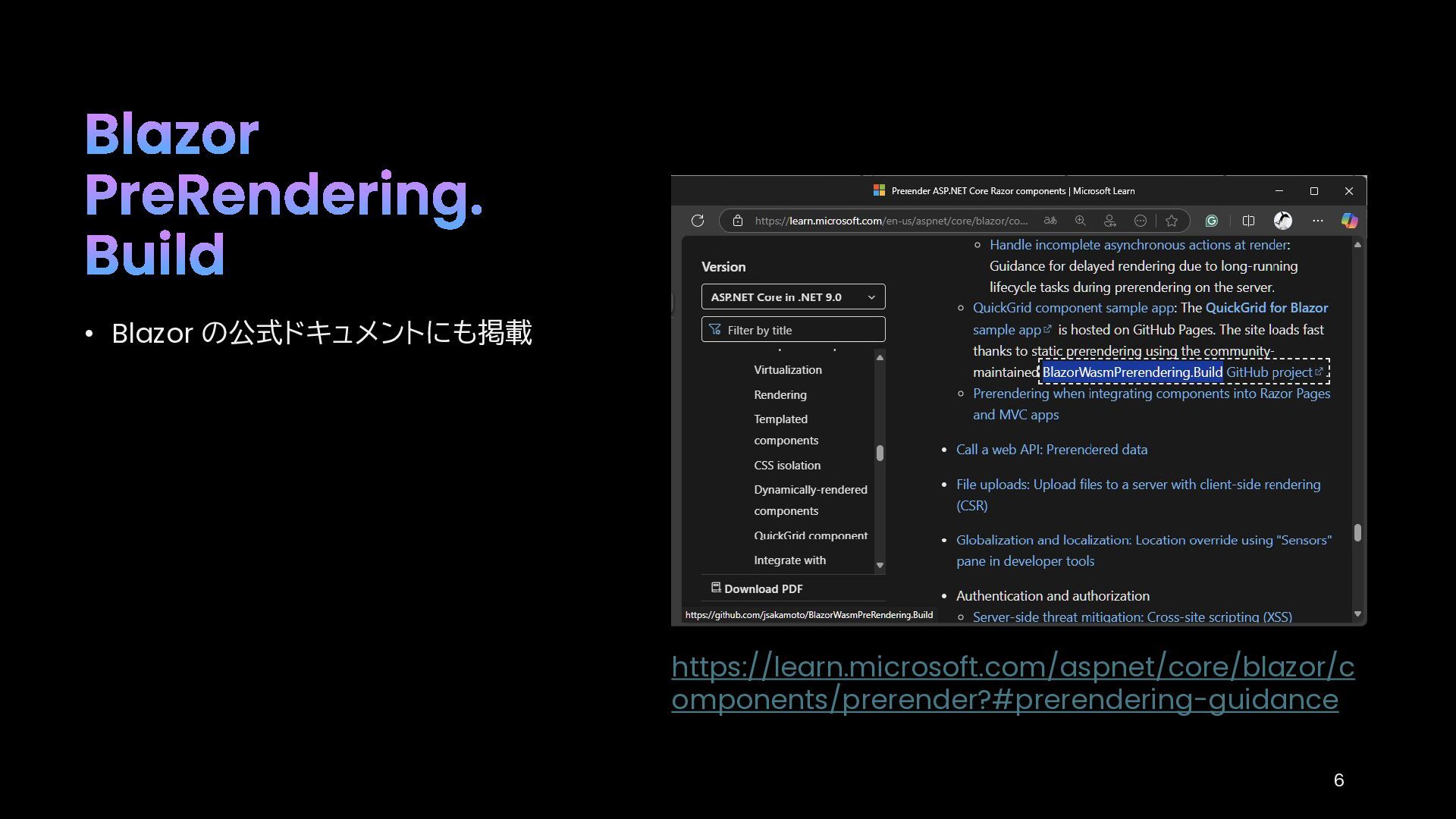Add page to favorites with star icon
The image size is (1456, 819).
pos(1172,221)
